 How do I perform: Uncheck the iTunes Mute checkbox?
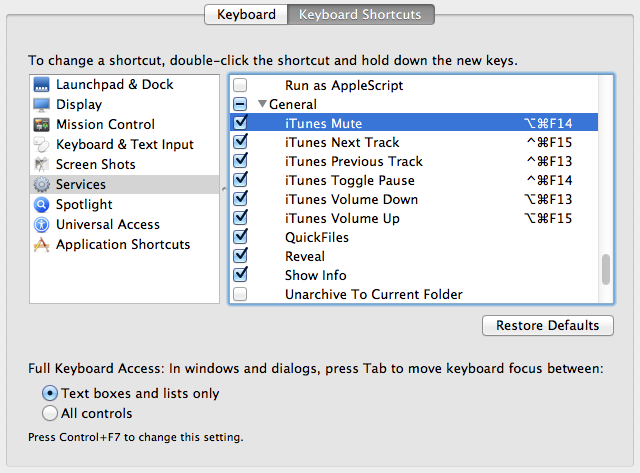[x=240, y=122]
